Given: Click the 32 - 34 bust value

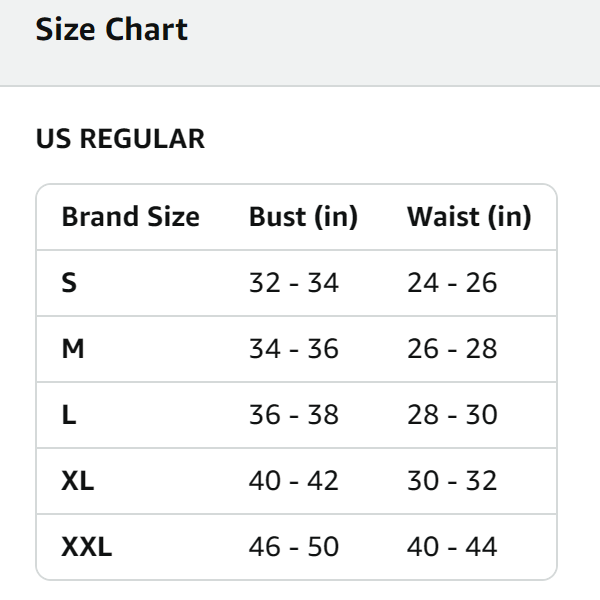Looking at the screenshot, I should pyautogui.click(x=293, y=283).
